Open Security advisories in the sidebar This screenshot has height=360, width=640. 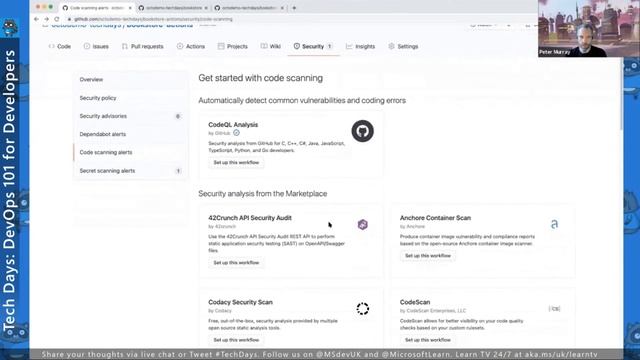pos(130,116)
